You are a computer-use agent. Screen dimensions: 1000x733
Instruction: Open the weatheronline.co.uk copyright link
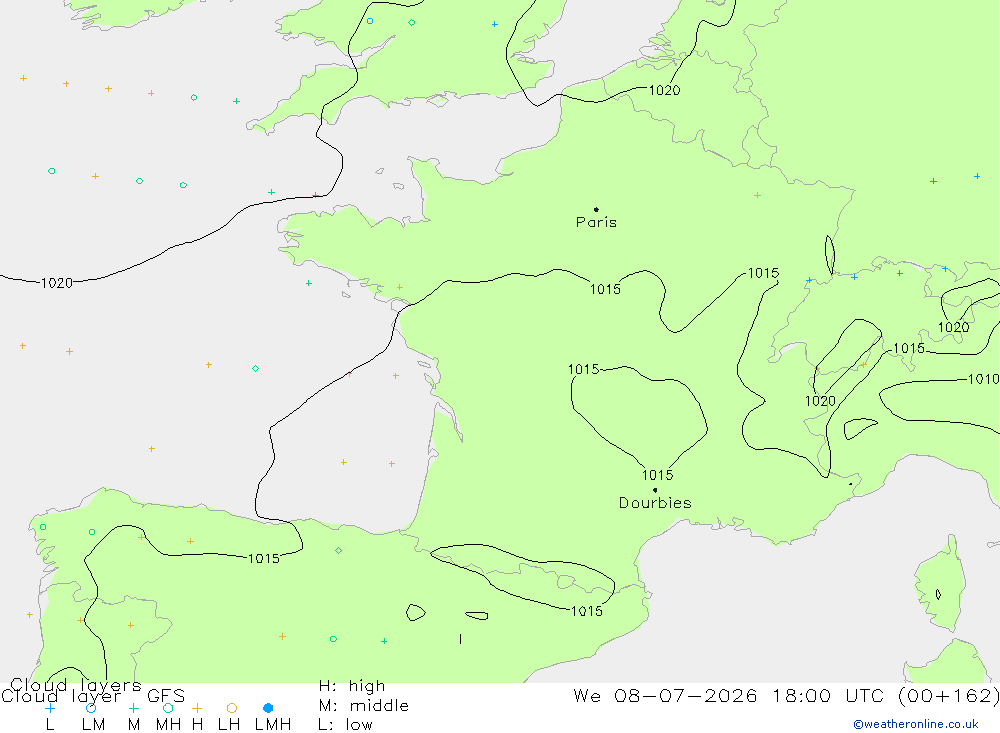tap(916, 724)
